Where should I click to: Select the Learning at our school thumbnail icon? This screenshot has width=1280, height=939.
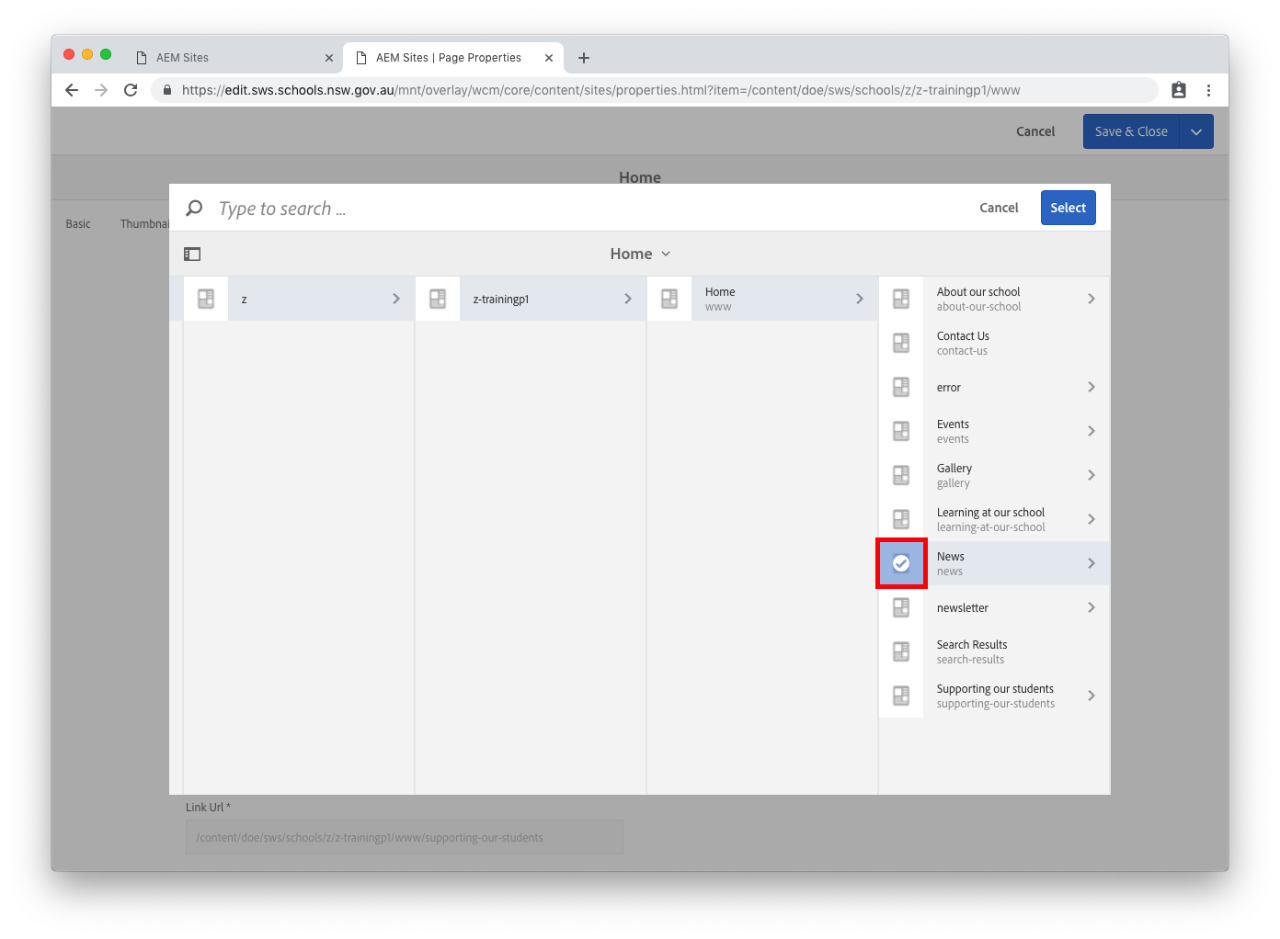[x=901, y=519]
